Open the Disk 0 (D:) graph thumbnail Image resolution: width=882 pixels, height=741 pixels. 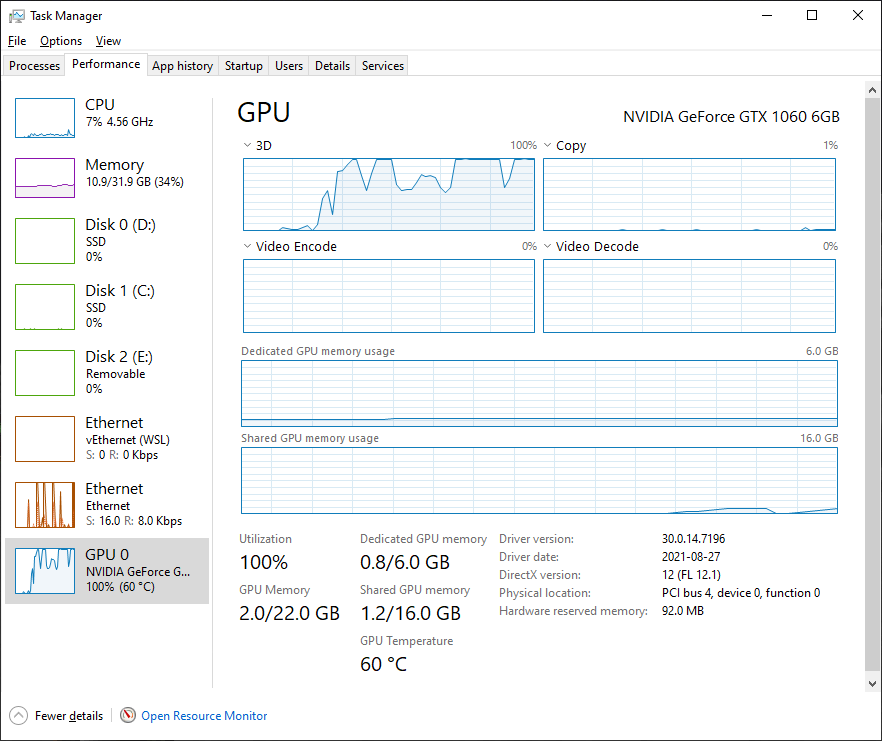(45, 241)
